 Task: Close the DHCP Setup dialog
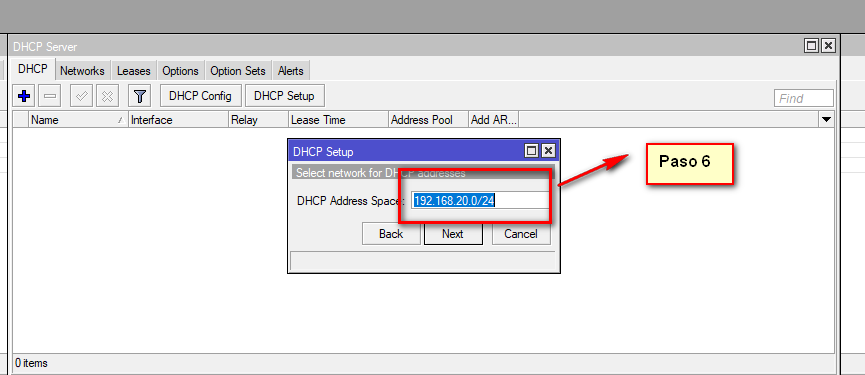tap(548, 151)
